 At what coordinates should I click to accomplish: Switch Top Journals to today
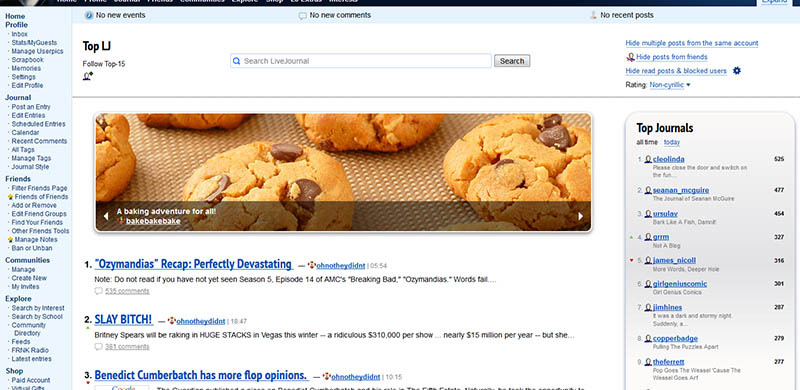[671, 142]
